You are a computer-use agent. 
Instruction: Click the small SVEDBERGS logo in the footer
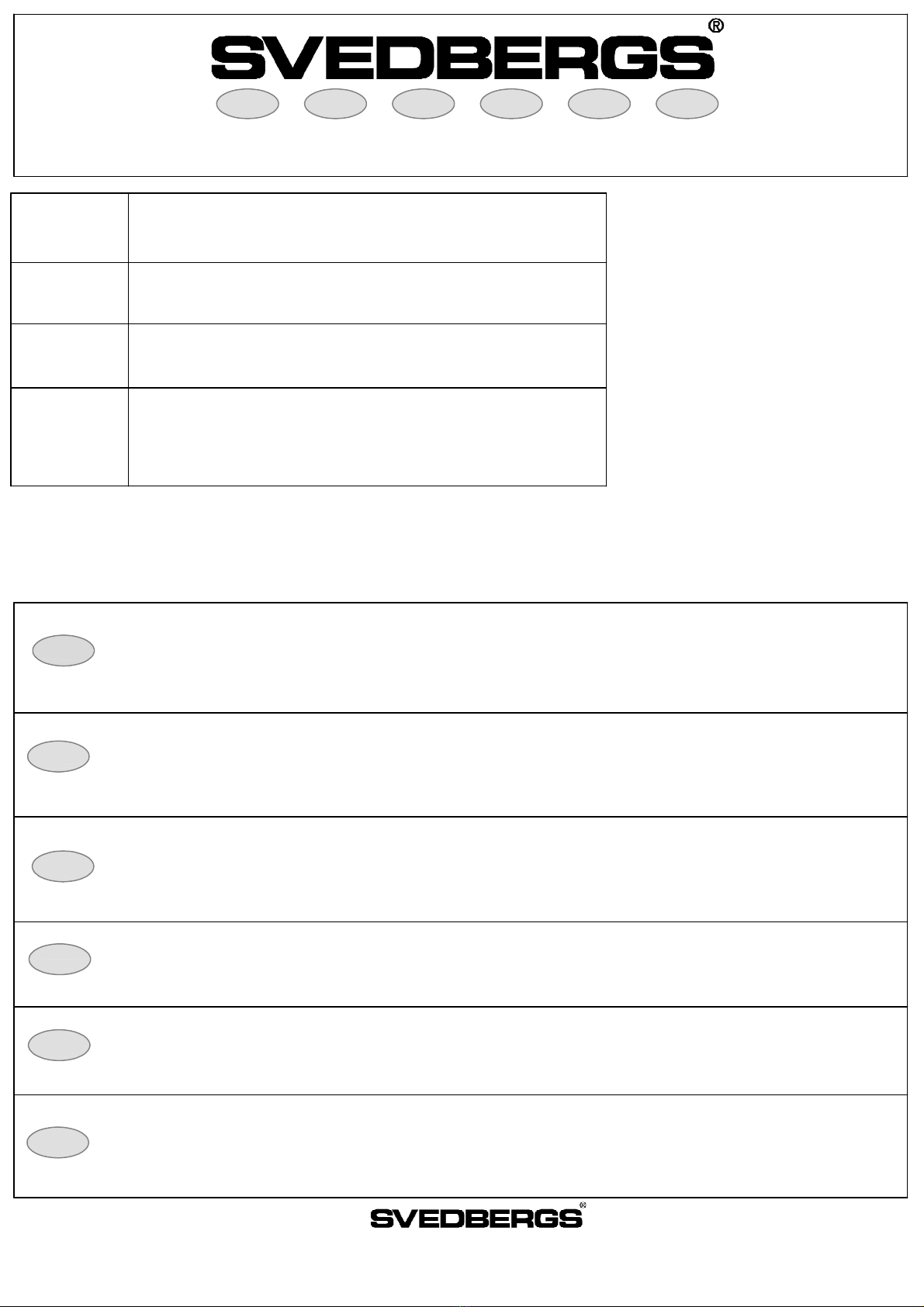(x=476, y=1219)
